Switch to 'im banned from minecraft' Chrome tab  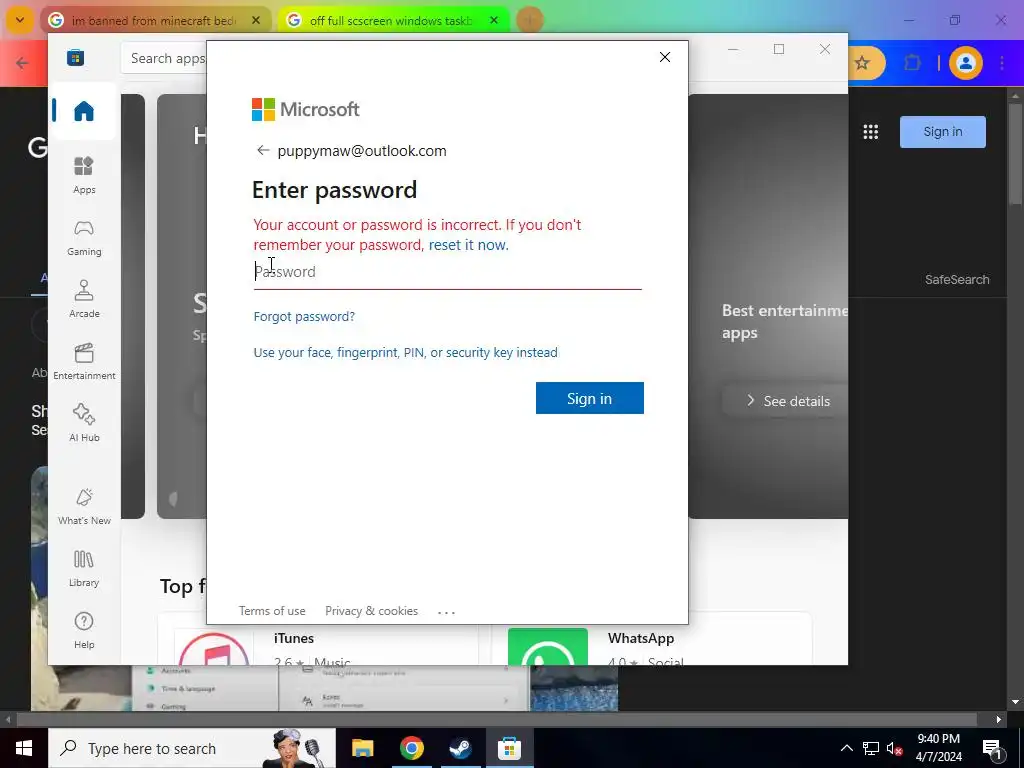(x=153, y=21)
